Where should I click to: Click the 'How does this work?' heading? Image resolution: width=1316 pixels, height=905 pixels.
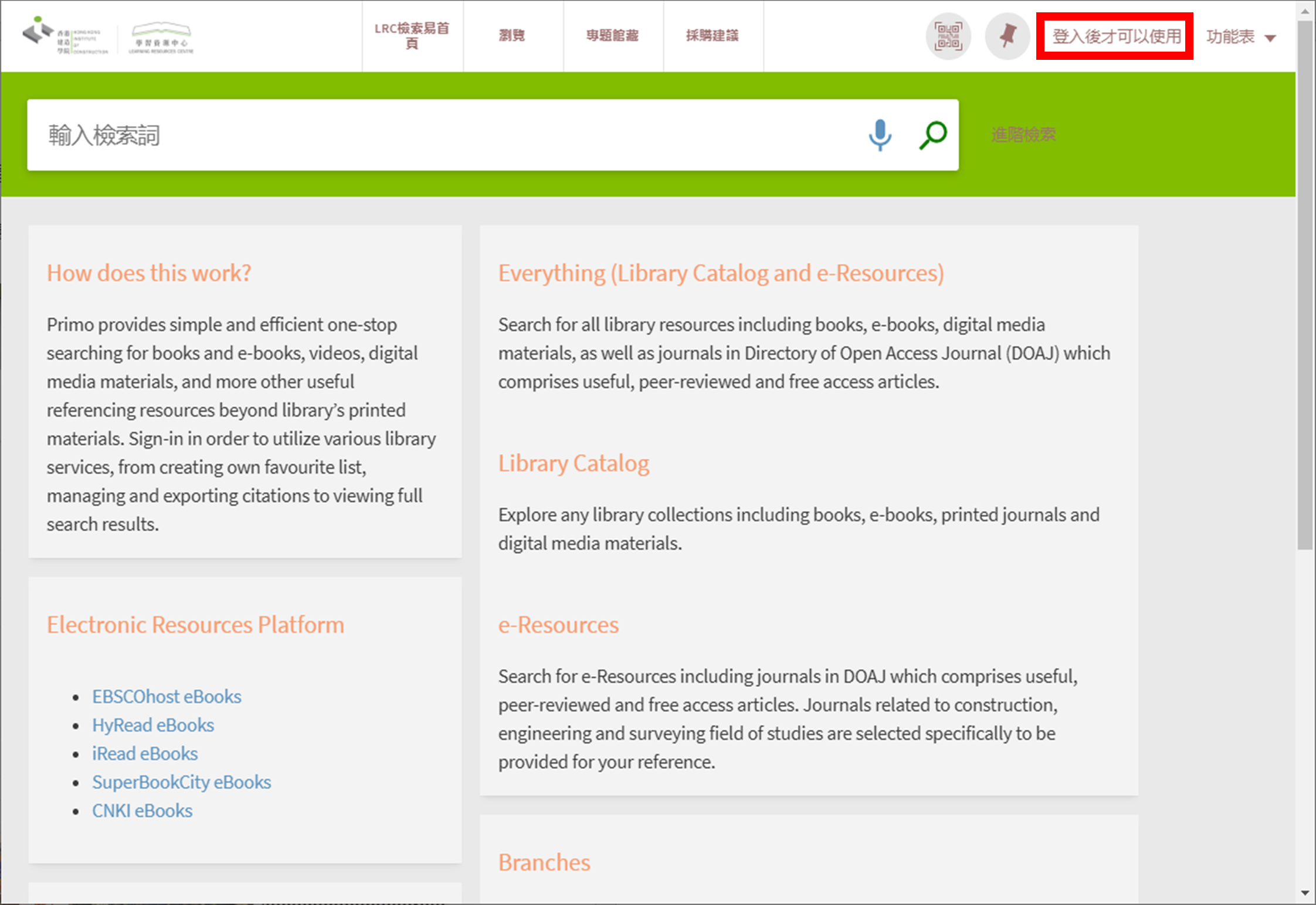coord(149,273)
